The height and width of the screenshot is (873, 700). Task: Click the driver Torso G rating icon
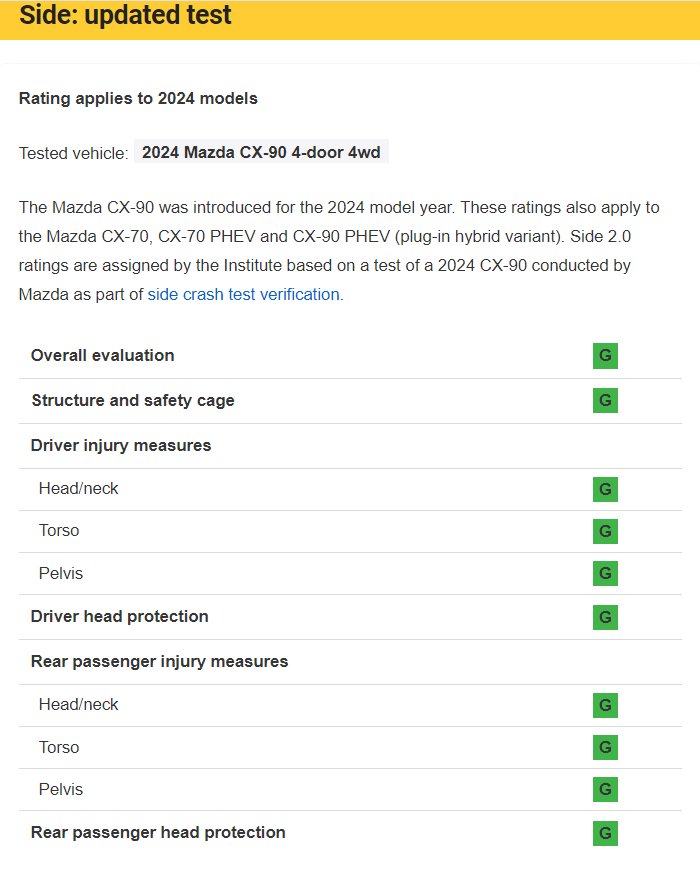click(605, 531)
